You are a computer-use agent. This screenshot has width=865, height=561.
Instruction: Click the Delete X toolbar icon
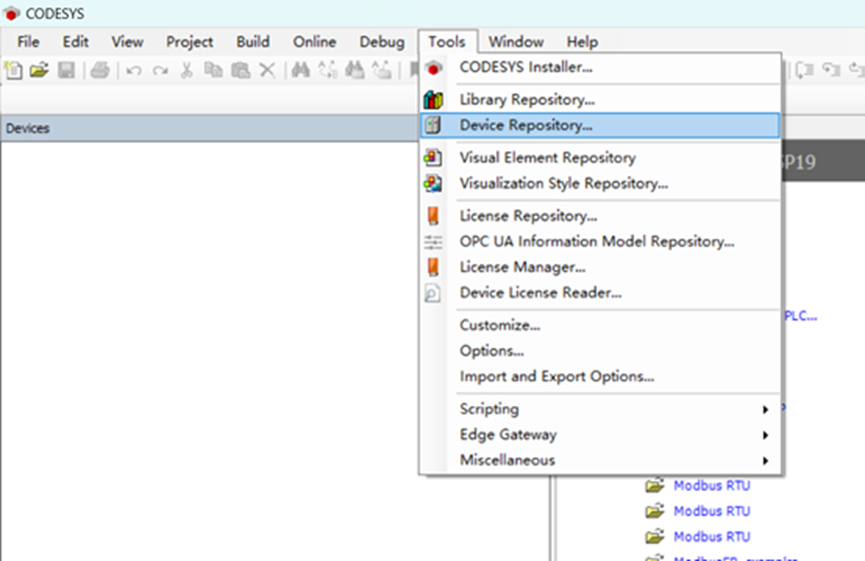pyautogui.click(x=267, y=70)
